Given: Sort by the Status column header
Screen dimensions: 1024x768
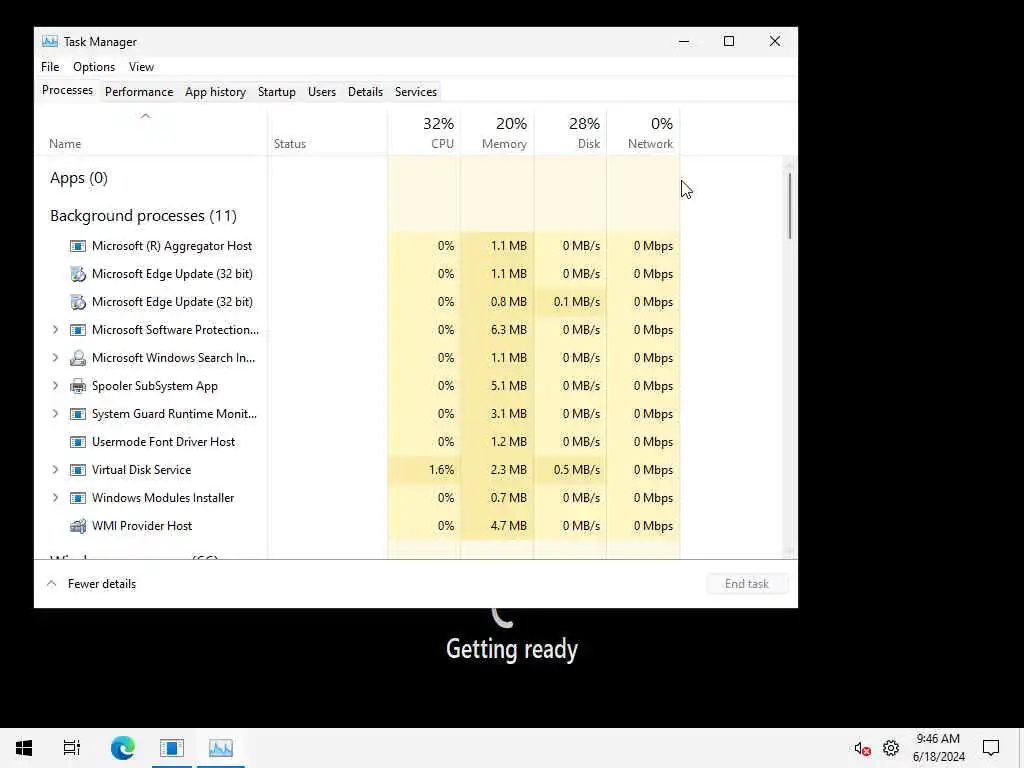Looking at the screenshot, I should (x=327, y=133).
